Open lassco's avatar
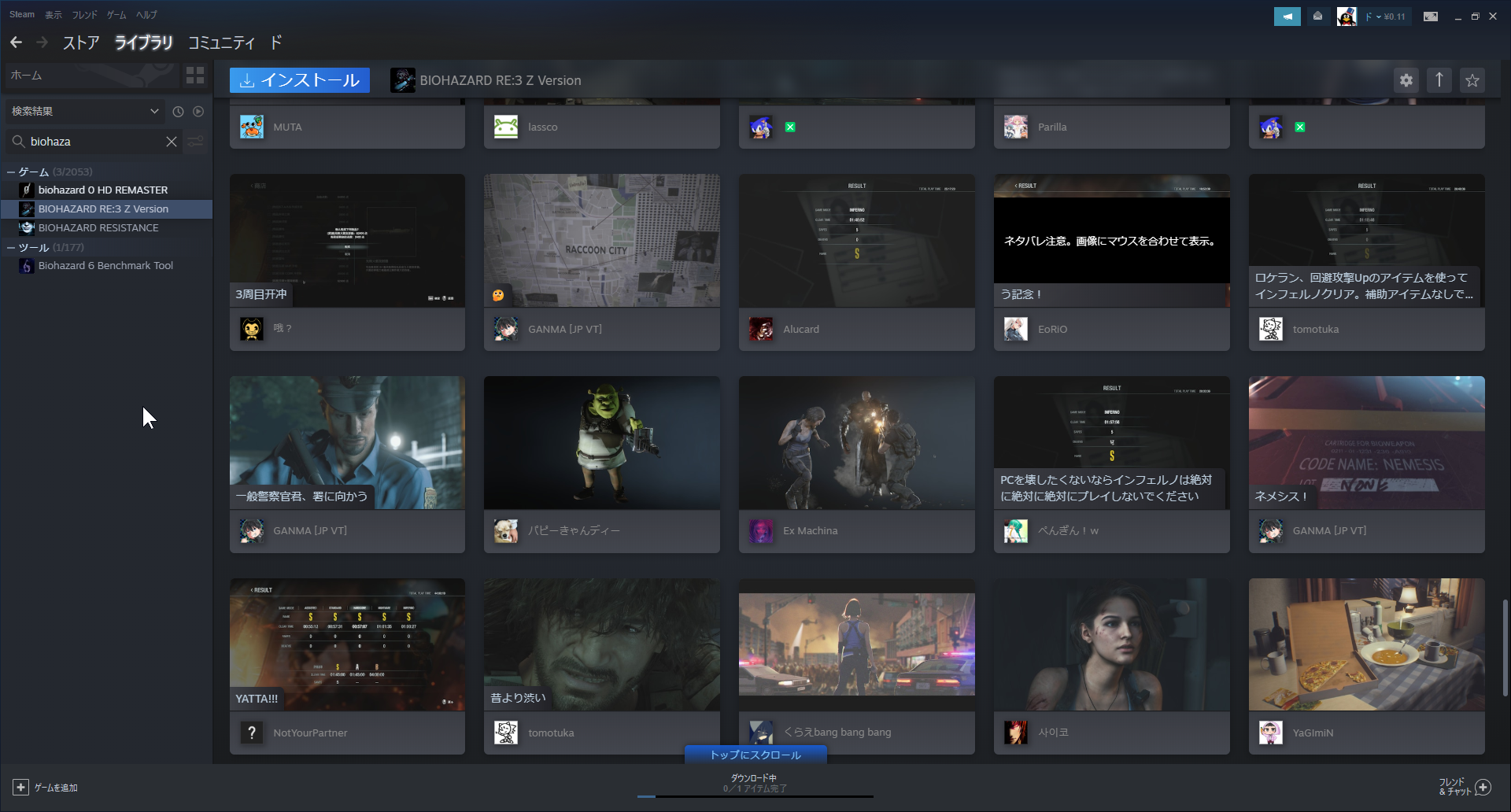 [x=506, y=127]
